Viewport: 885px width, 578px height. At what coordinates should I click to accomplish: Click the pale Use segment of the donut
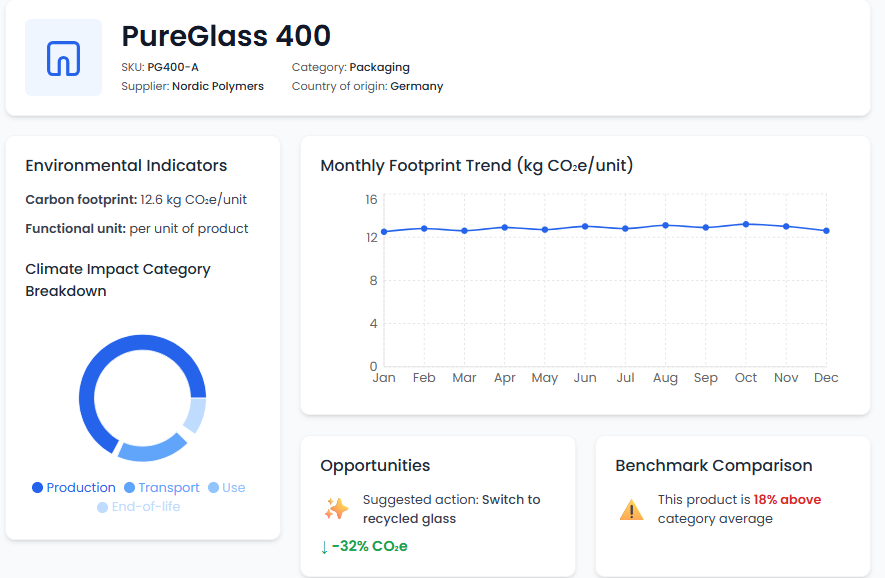196,415
